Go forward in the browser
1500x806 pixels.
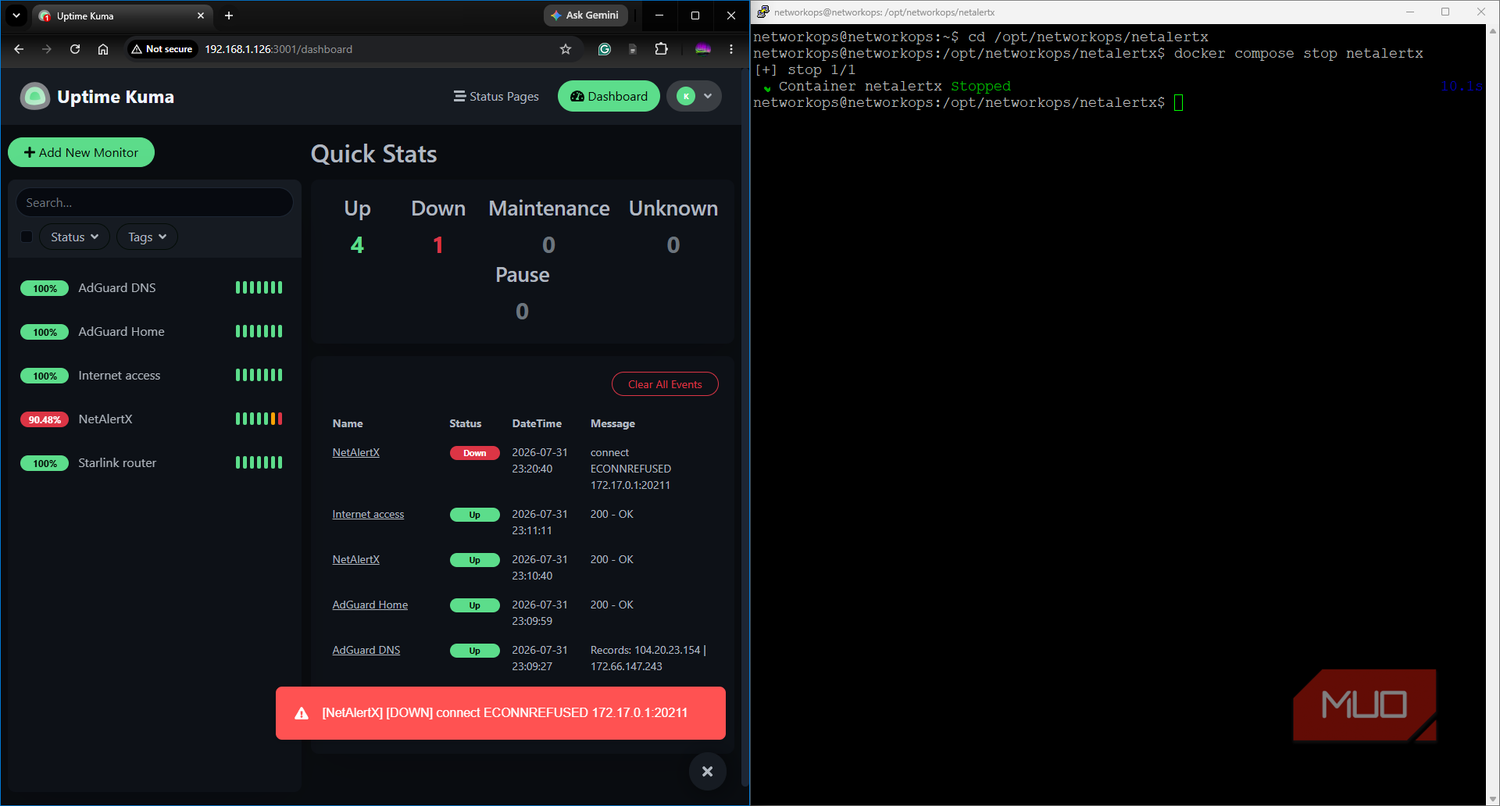coord(47,49)
